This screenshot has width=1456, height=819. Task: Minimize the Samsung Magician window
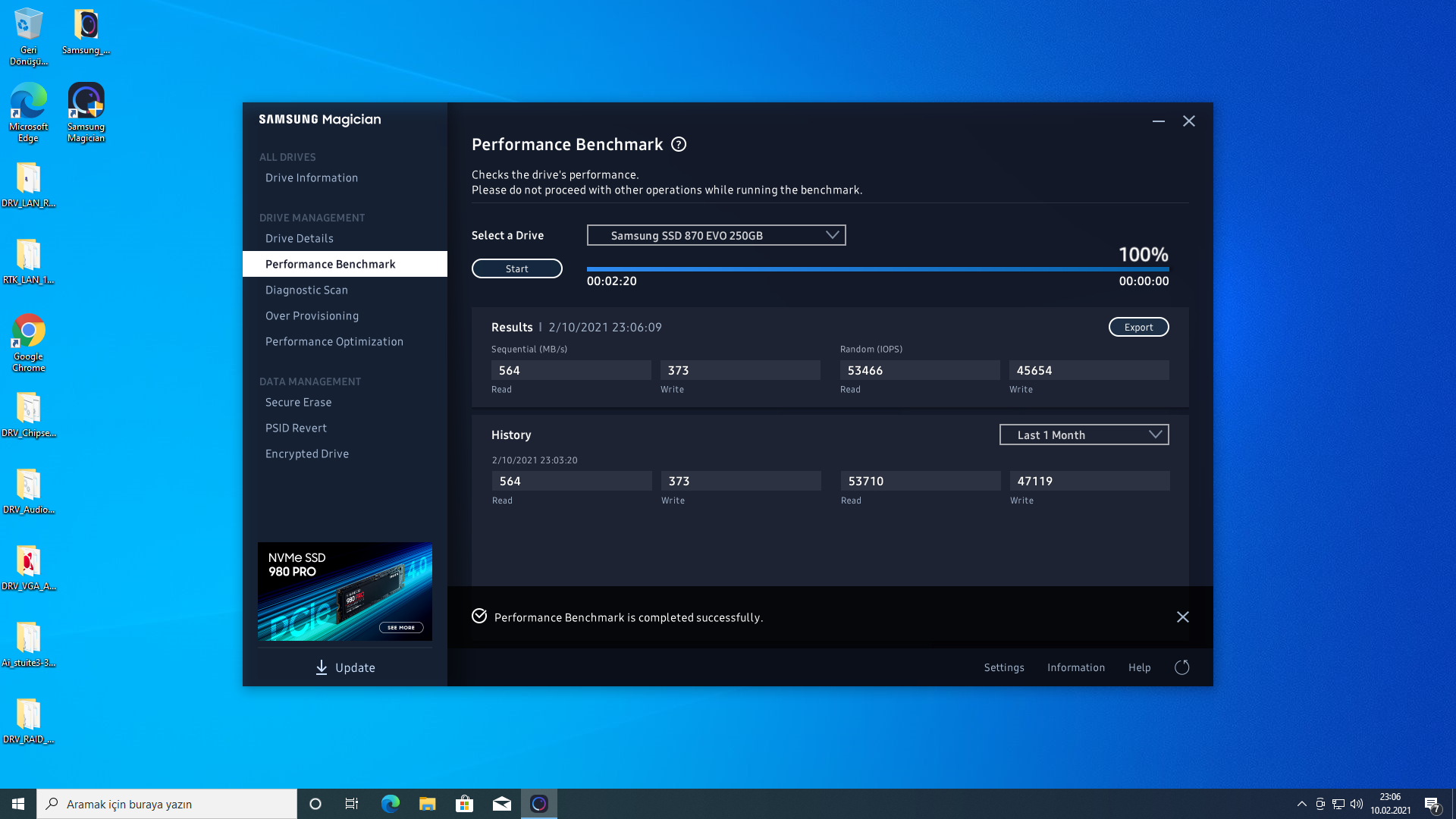[1159, 121]
